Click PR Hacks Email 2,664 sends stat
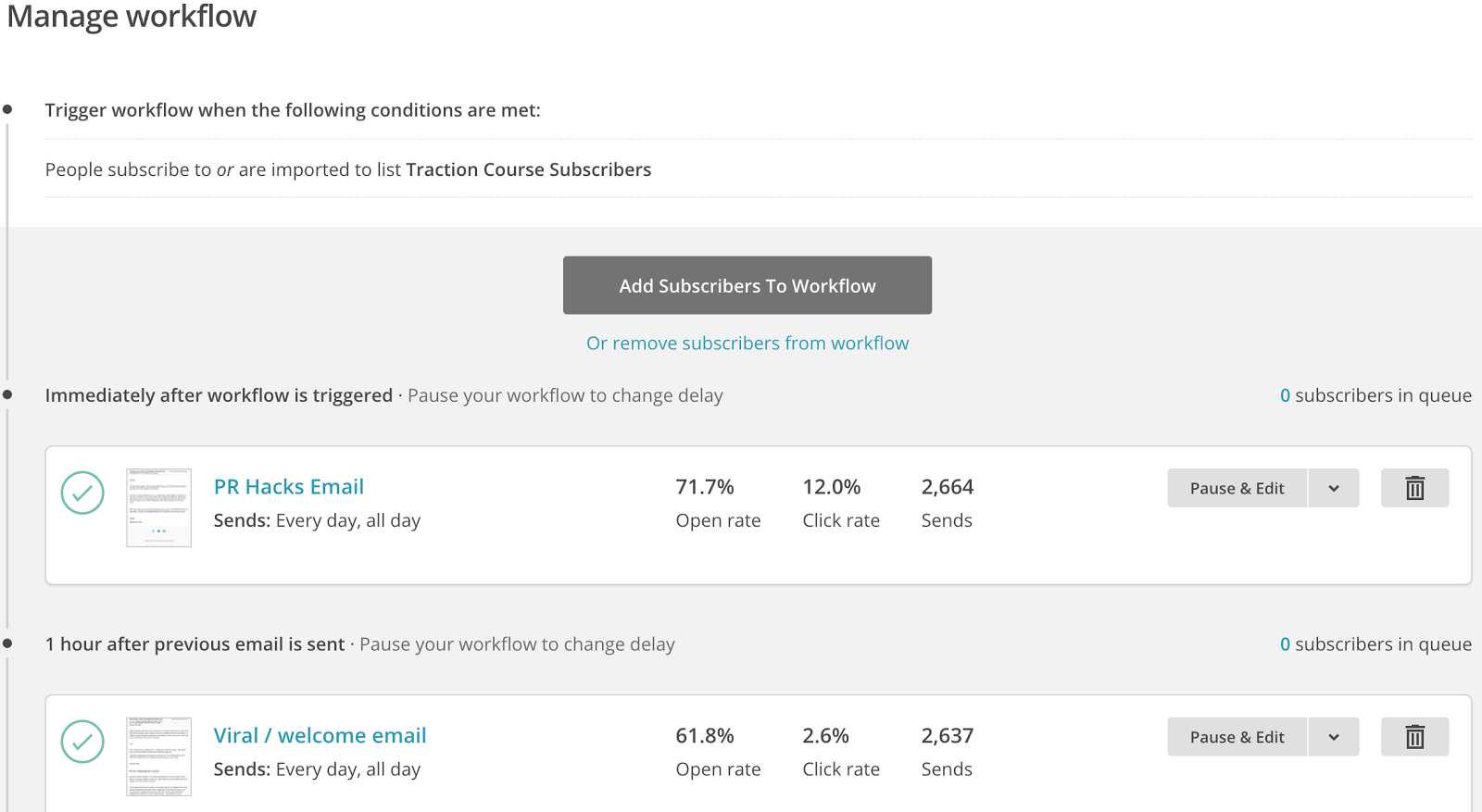 947,487
